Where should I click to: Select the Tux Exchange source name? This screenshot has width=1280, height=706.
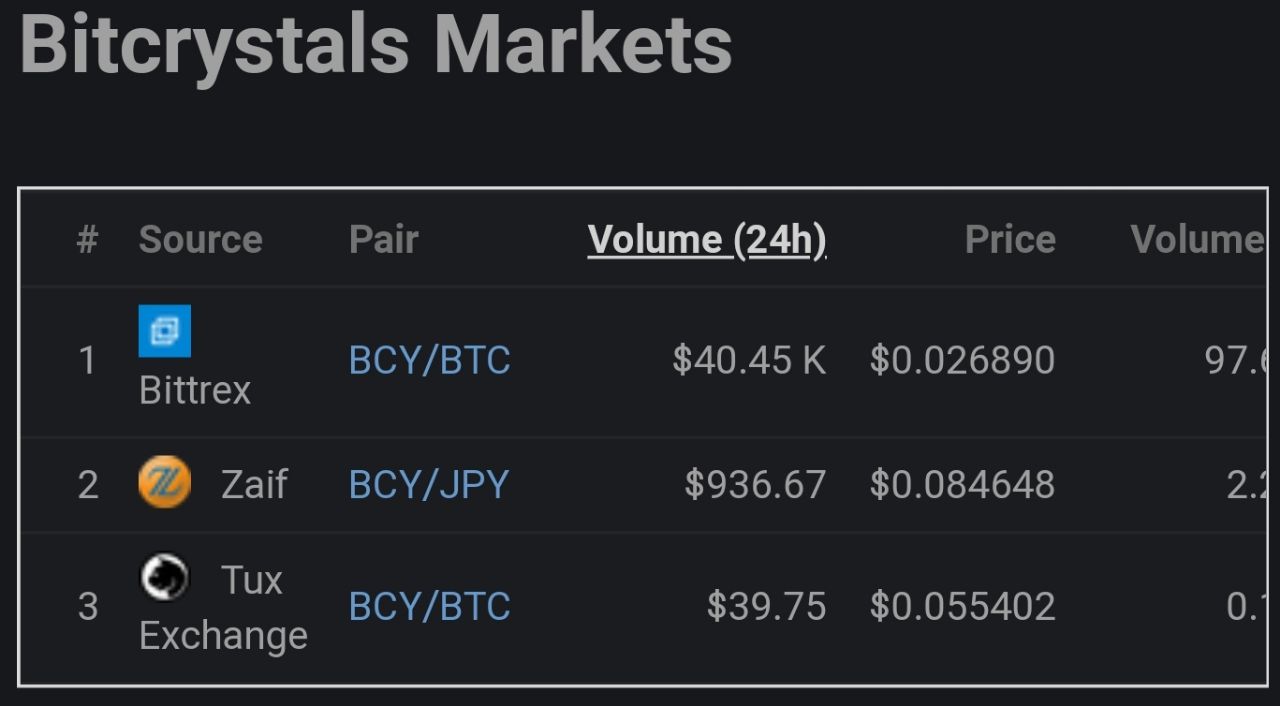(x=223, y=608)
